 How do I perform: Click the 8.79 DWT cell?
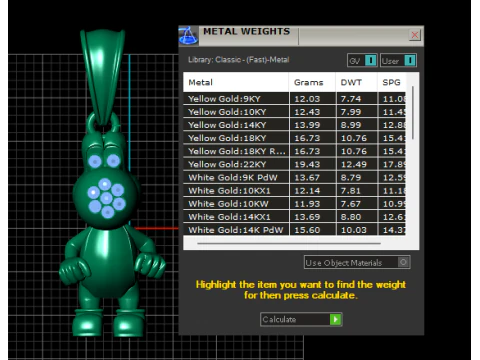point(357,177)
